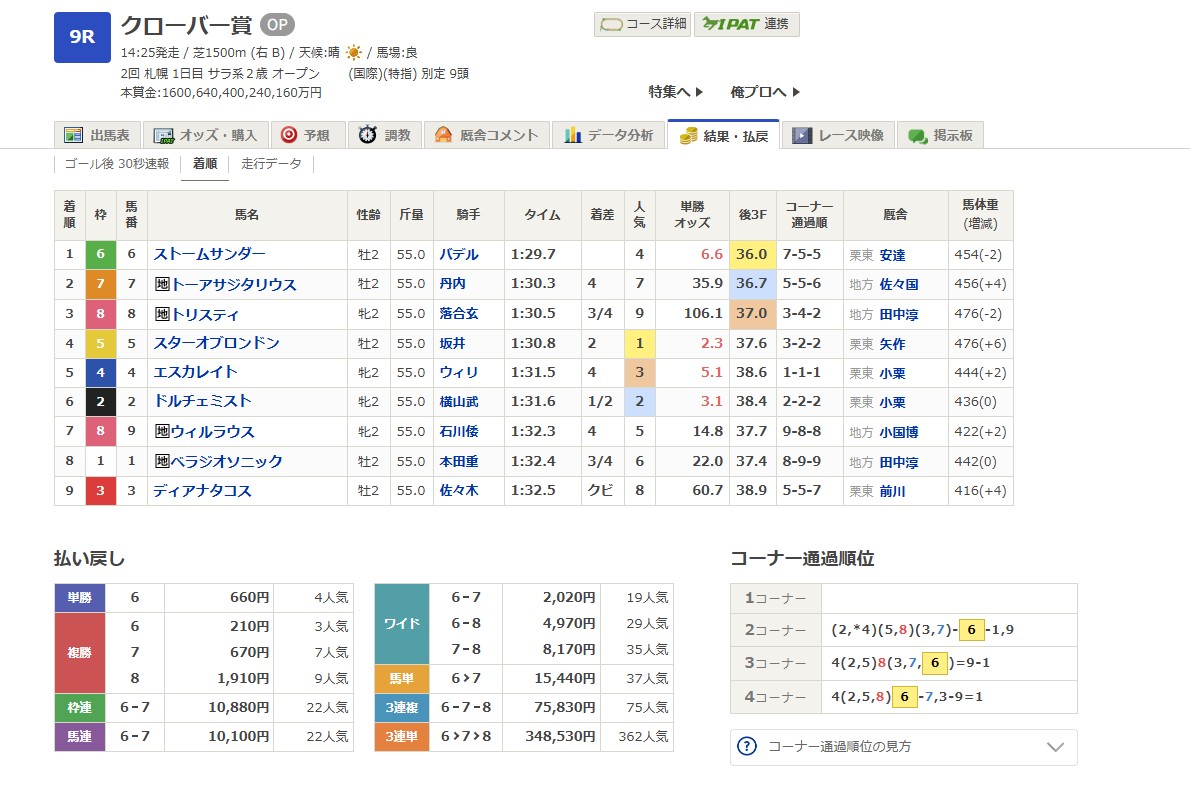Viewport: 1190px width, 791px height.
Task: Open horse トーアサジタリウス's page
Action: pos(234,284)
